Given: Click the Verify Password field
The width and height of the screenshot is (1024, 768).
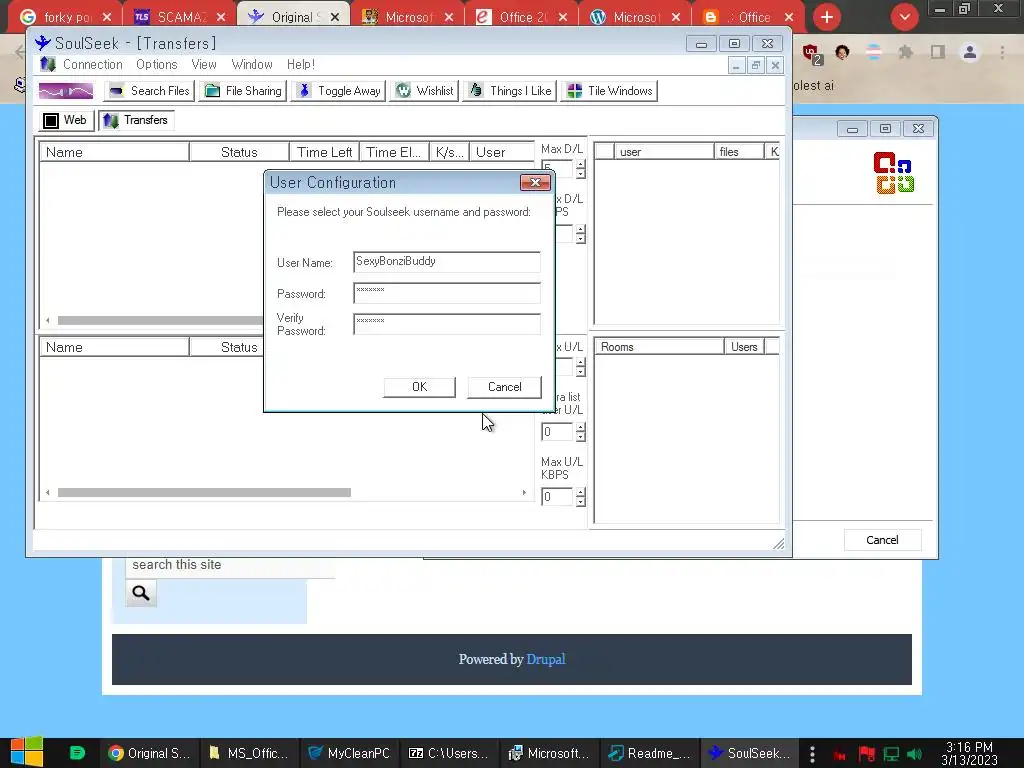Looking at the screenshot, I should 447,324.
